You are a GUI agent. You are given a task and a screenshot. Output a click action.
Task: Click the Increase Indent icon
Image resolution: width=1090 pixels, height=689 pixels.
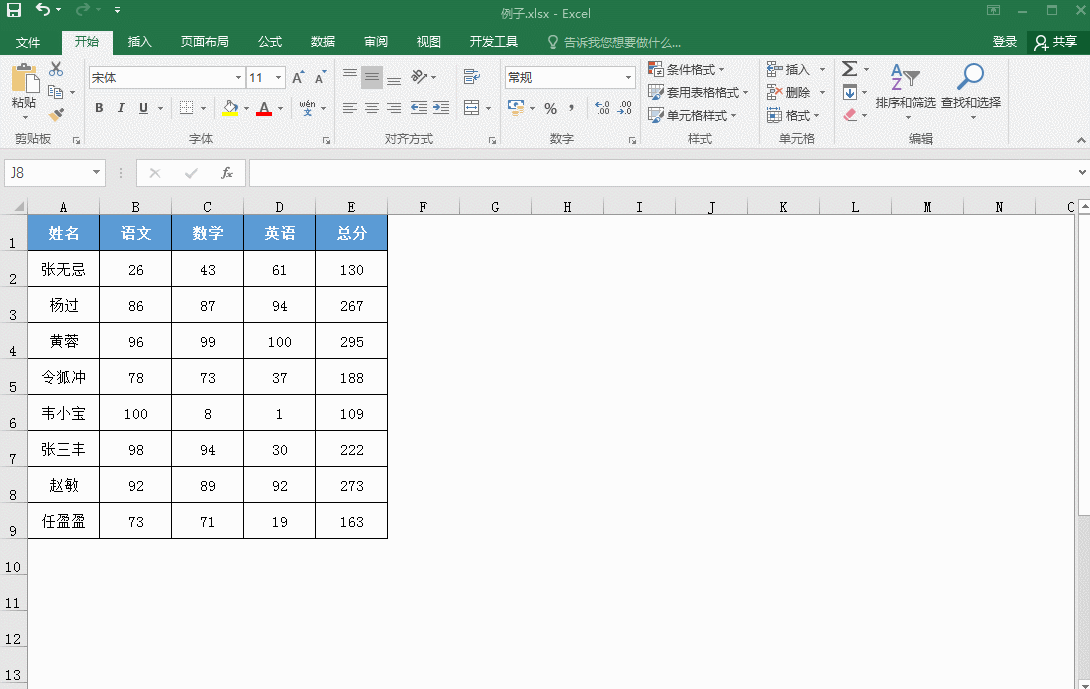click(441, 108)
